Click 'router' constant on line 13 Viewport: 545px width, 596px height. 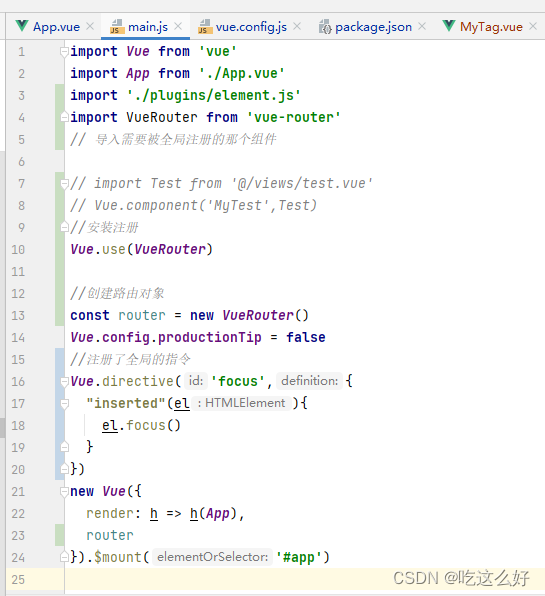coord(142,315)
